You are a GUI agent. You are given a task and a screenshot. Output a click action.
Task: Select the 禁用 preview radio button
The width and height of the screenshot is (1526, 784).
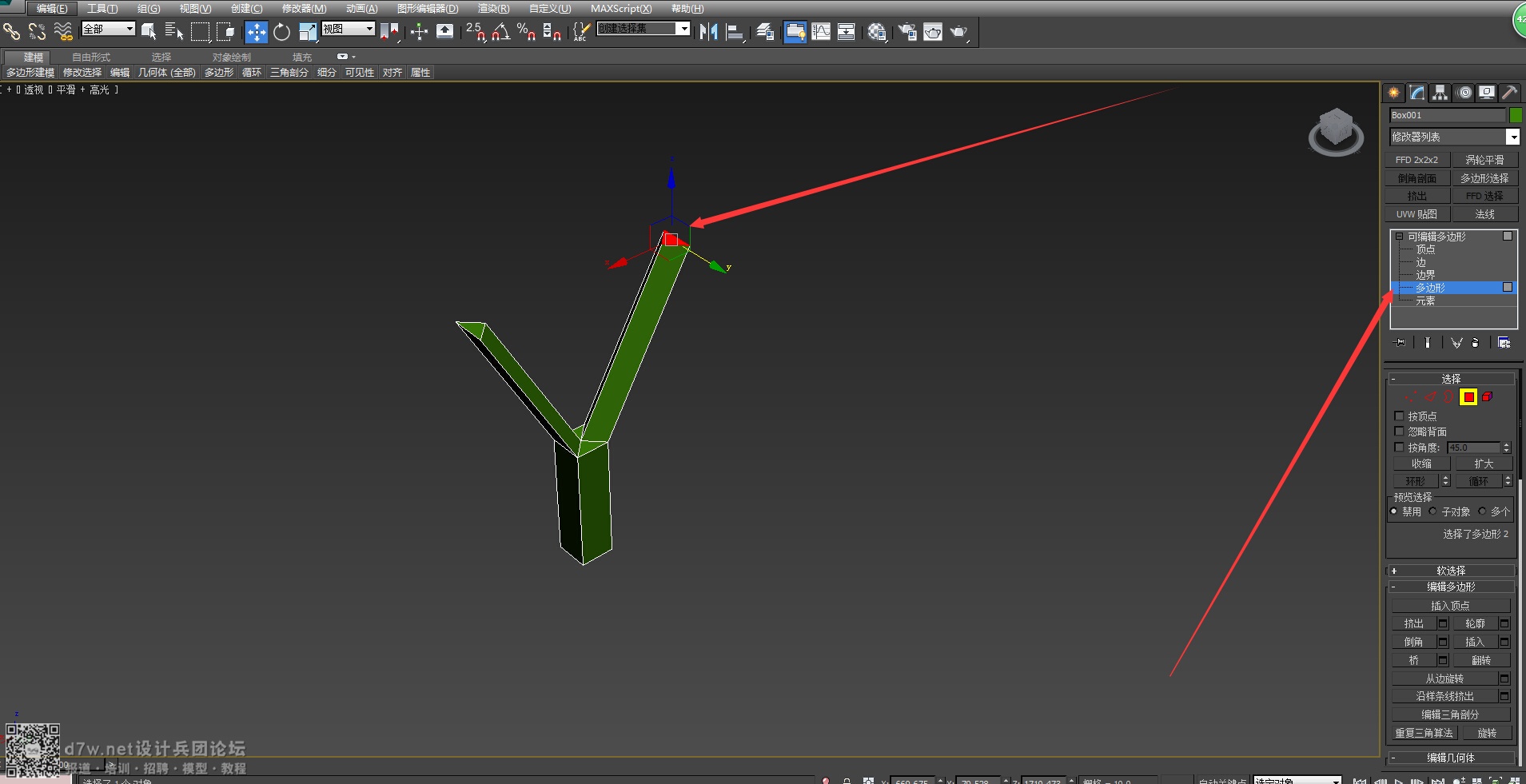click(1394, 511)
